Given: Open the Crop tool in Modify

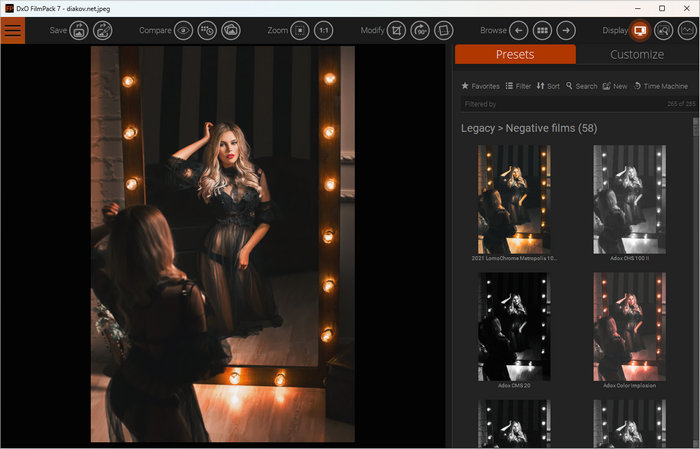Looking at the screenshot, I should tap(396, 30).
